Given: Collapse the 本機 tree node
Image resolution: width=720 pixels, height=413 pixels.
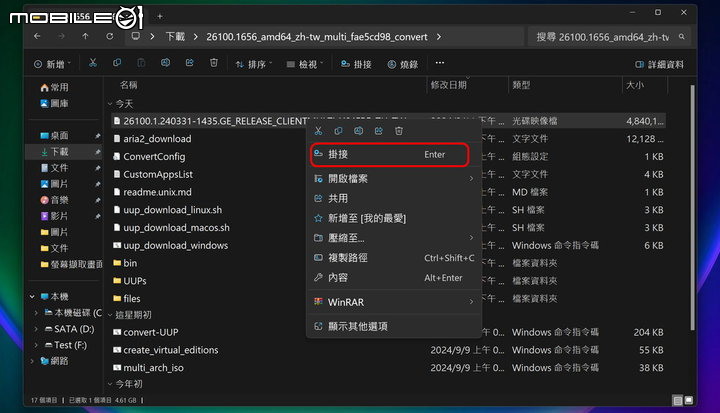Looking at the screenshot, I should coord(32,297).
